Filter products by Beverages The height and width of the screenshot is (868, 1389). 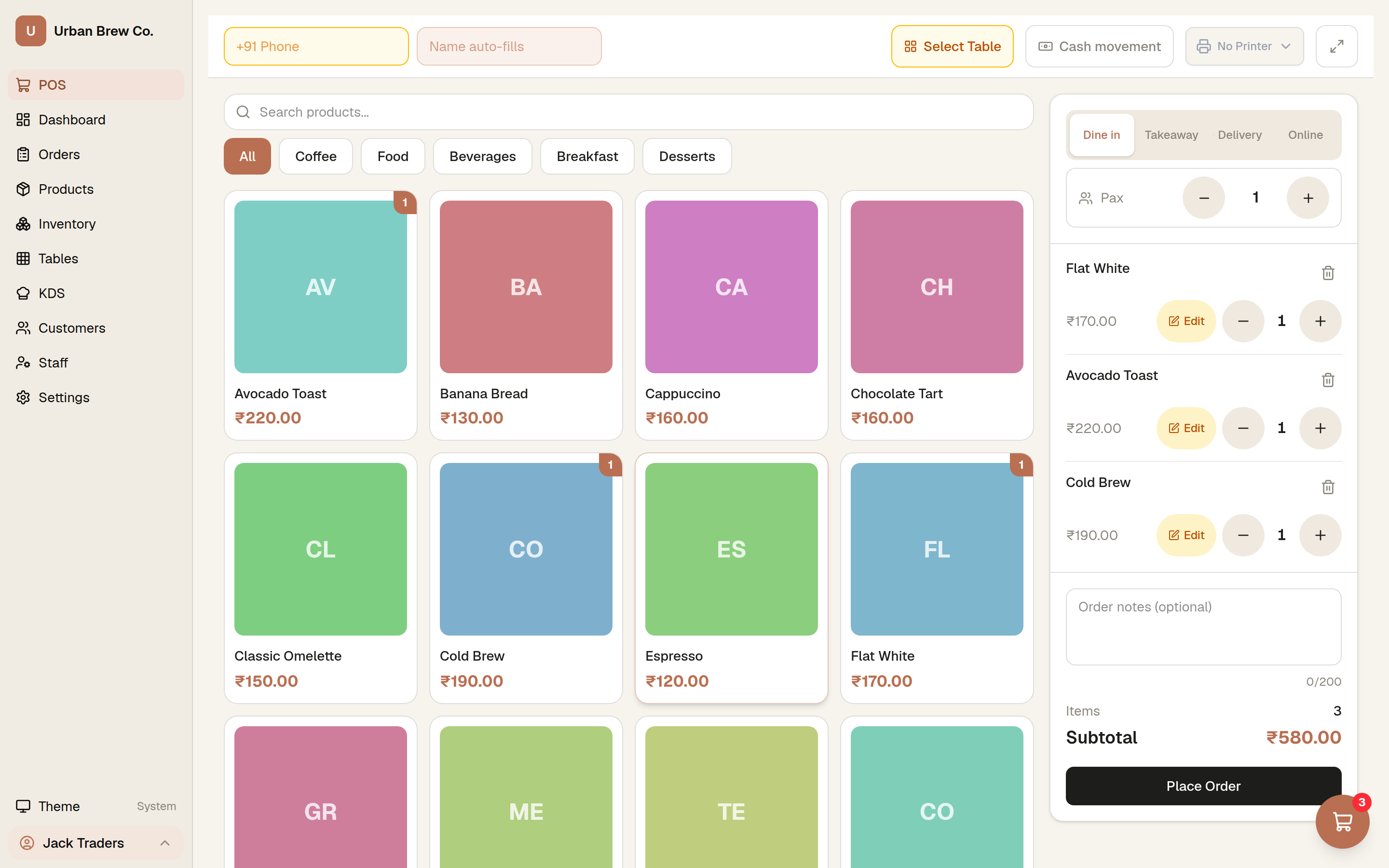coord(482,156)
